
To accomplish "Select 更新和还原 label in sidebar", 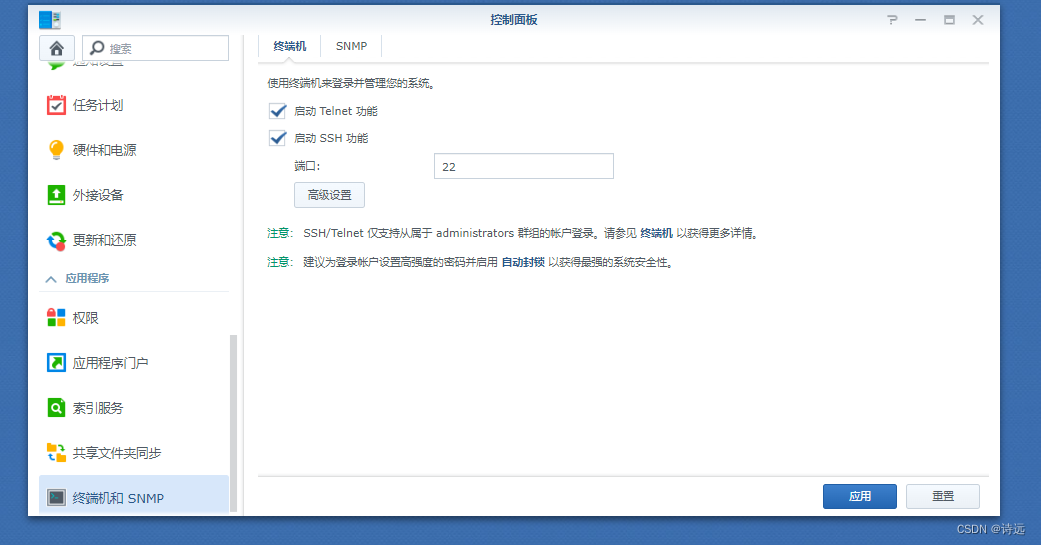I will [x=104, y=240].
